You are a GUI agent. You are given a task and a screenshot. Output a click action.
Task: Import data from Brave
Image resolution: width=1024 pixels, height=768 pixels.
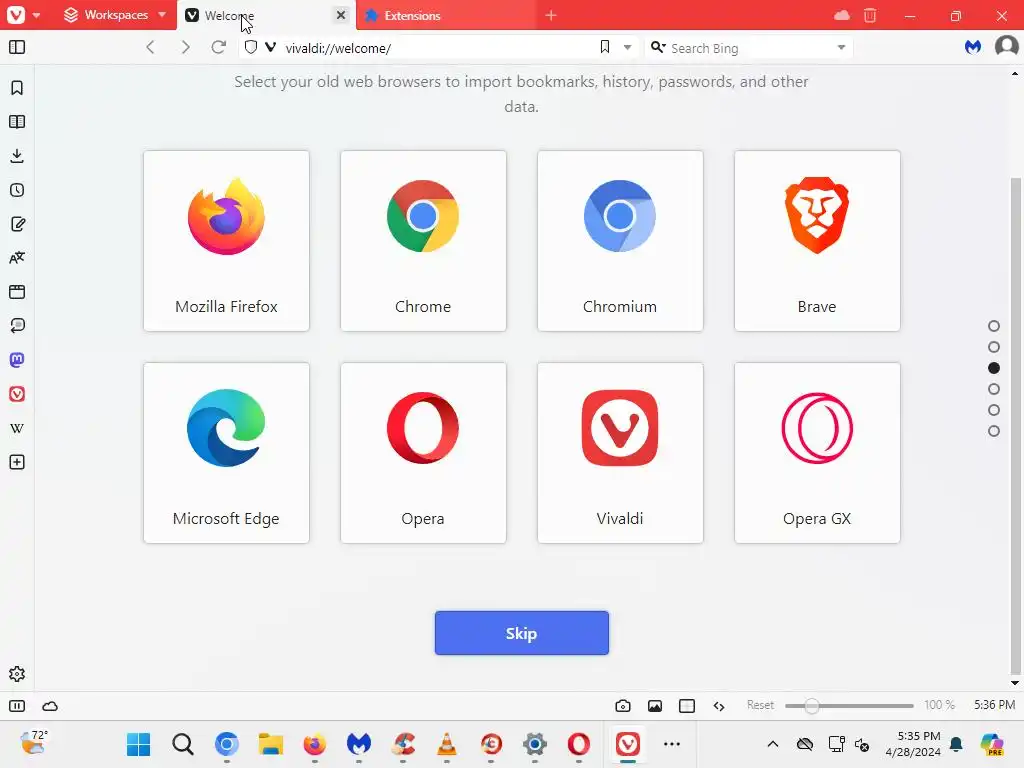tap(817, 241)
